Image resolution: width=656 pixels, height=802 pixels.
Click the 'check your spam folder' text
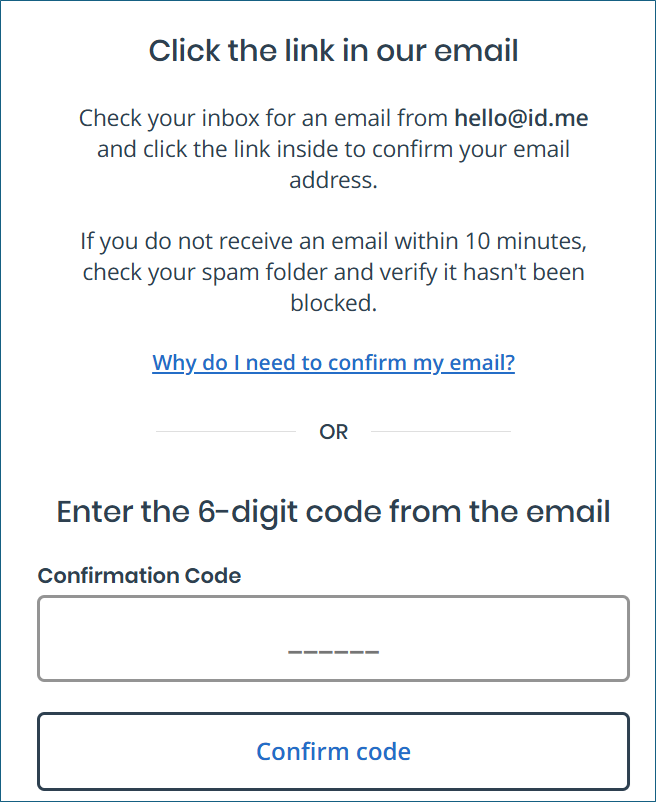pos(205,272)
